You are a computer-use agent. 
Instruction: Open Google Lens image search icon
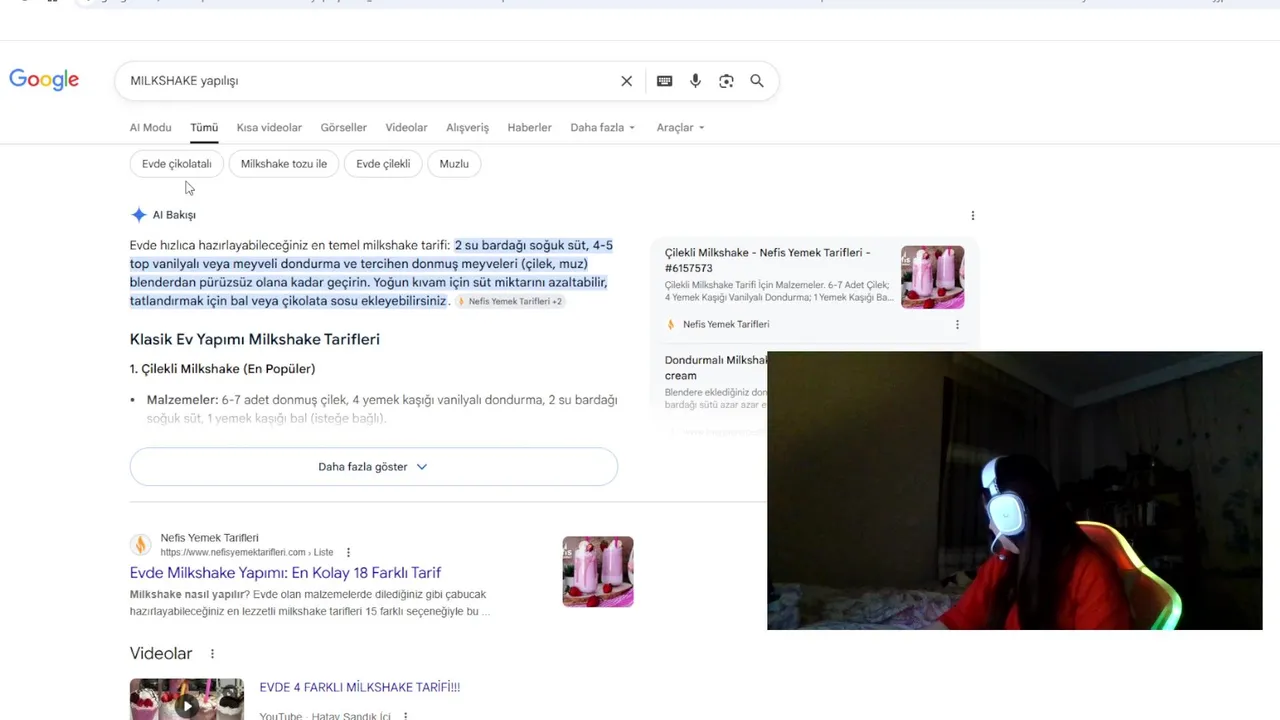click(726, 81)
